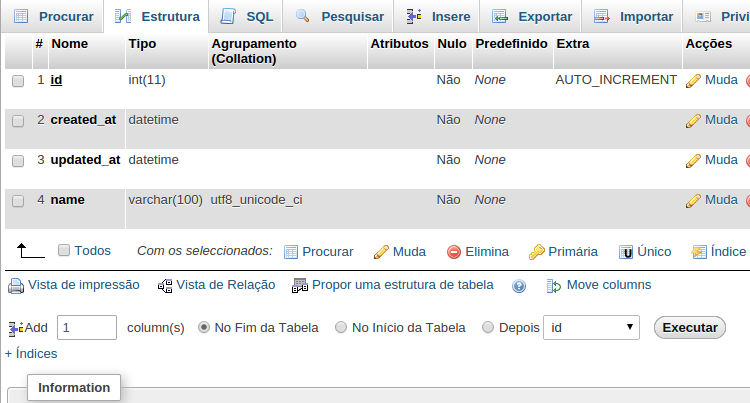The width and height of the screenshot is (750, 403).
Task: Tick the checkbox for created_at column
Action: click(18, 121)
